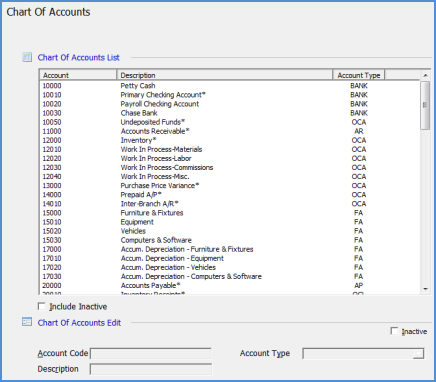The width and height of the screenshot is (436, 382).
Task: Click the Chart Of Accounts Edit section icon
Action: (x=27, y=322)
